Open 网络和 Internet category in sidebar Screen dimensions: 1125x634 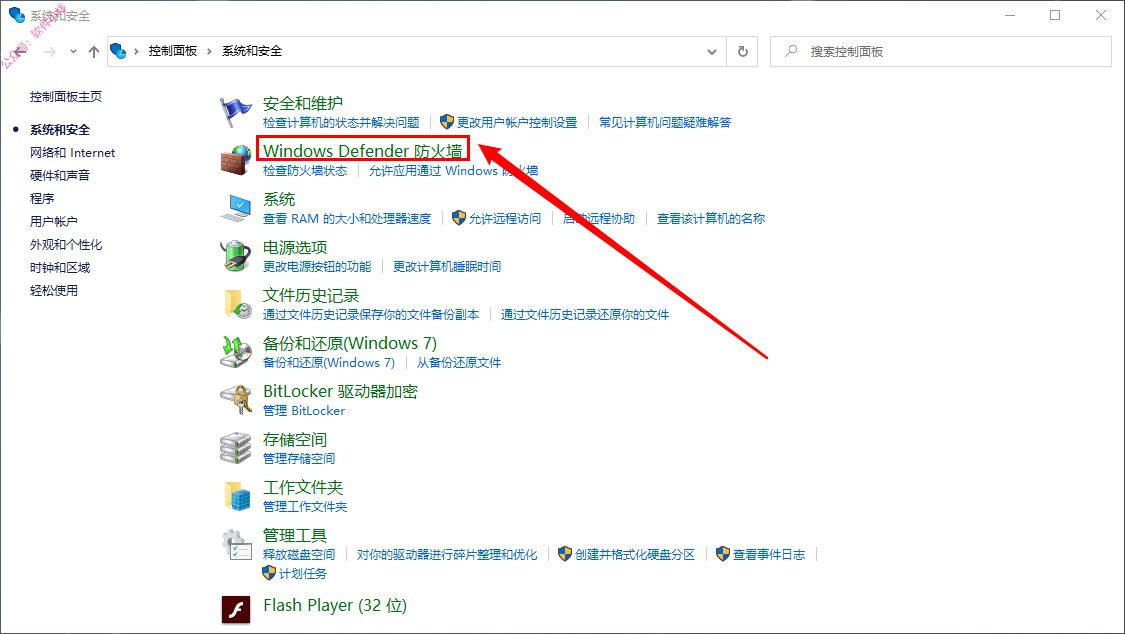pos(72,153)
